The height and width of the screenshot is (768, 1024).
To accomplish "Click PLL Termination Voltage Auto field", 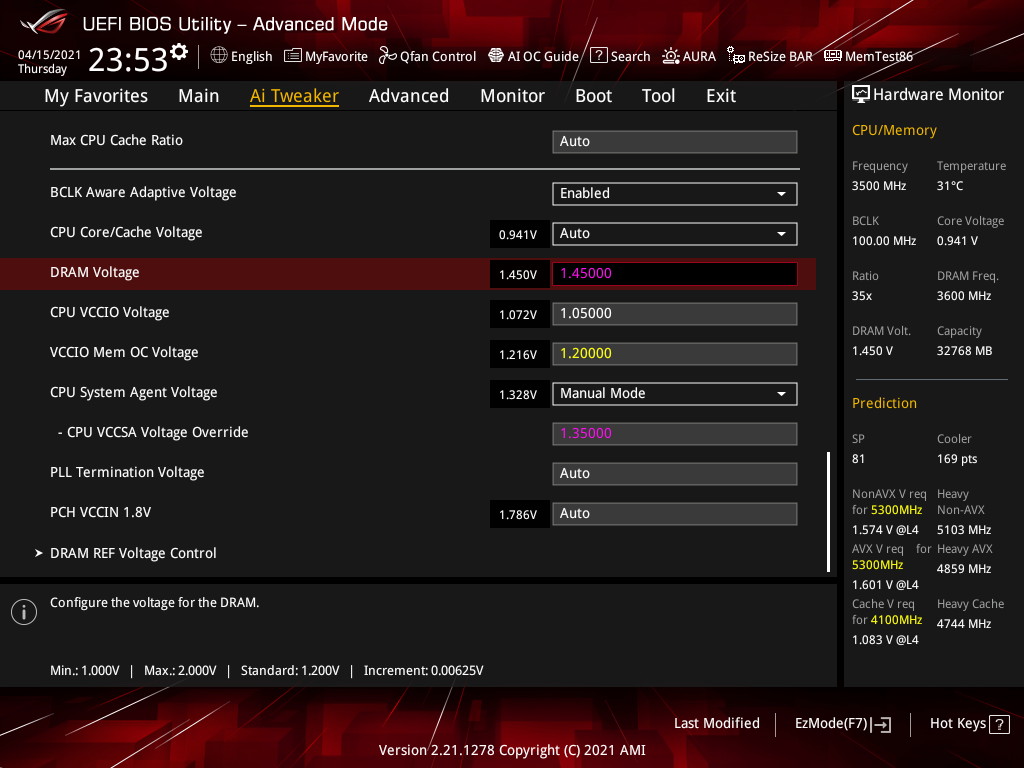I will click(x=675, y=473).
